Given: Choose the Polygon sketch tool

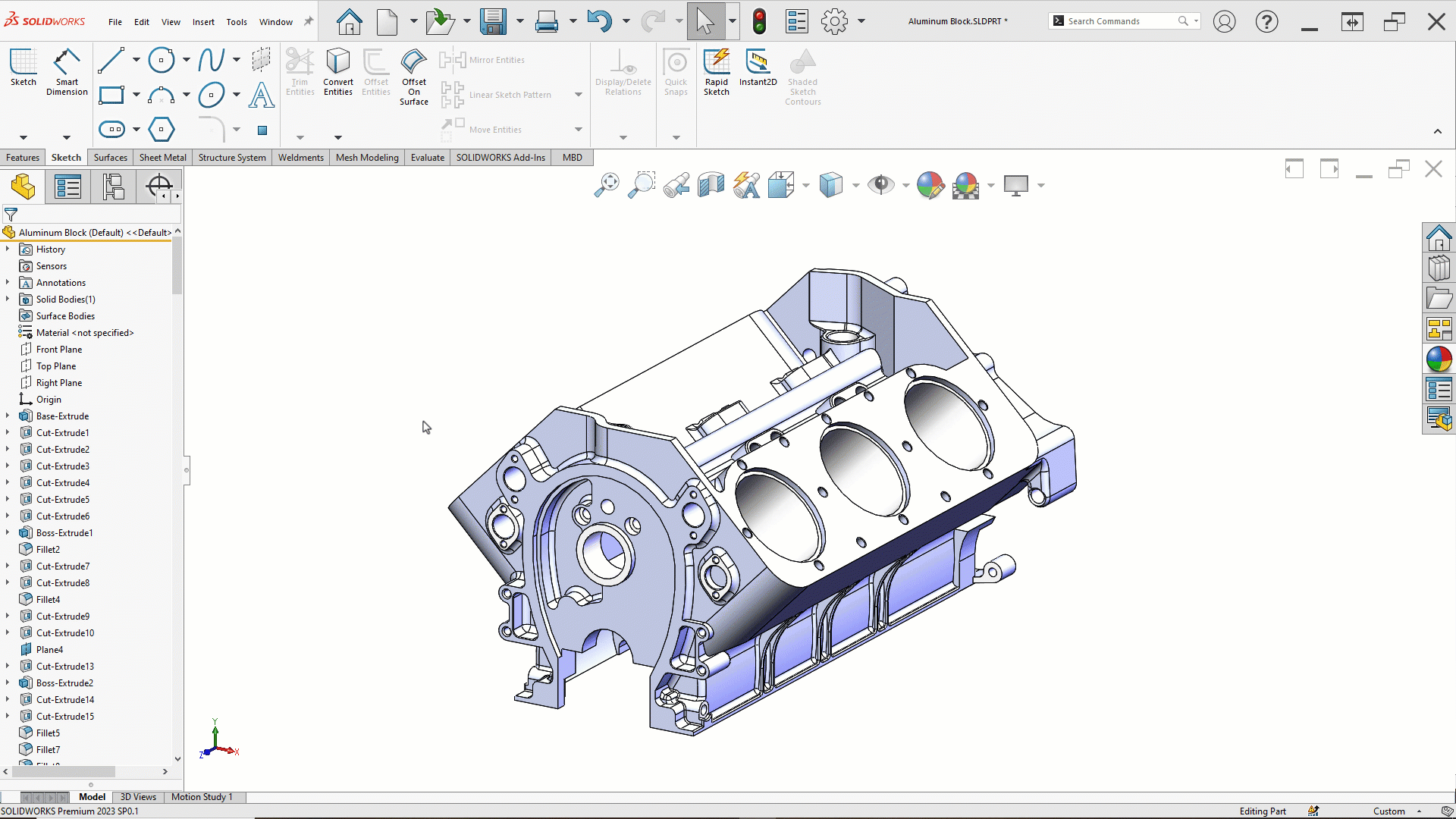Looking at the screenshot, I should coord(161,130).
